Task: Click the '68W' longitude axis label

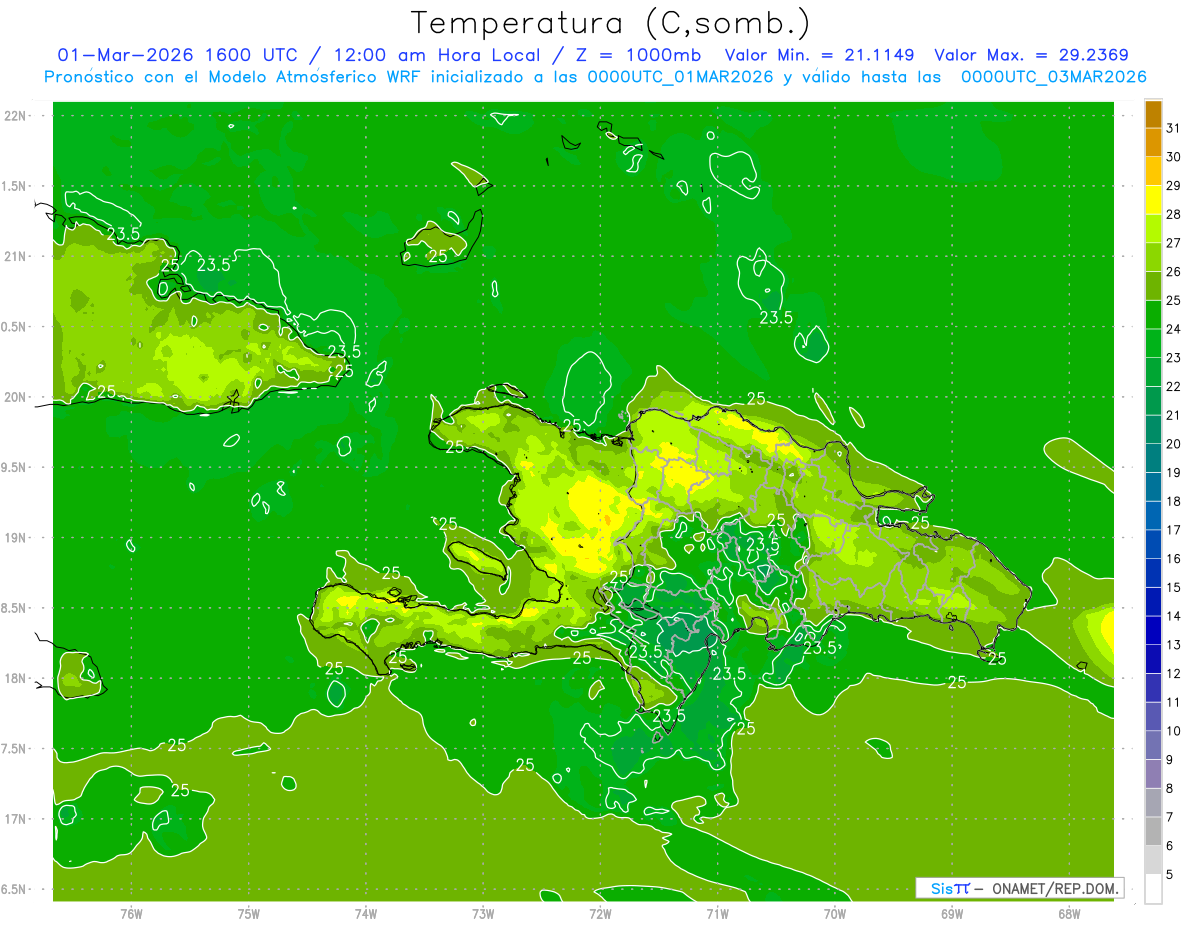Action: pyautogui.click(x=1069, y=914)
